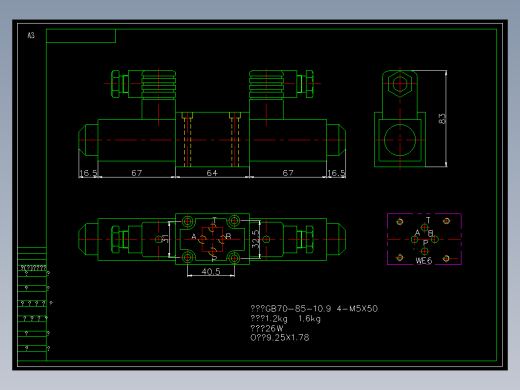The image size is (520, 390).
Task: Click the 40.5 bolt spacing dimension
Action: coord(211,272)
